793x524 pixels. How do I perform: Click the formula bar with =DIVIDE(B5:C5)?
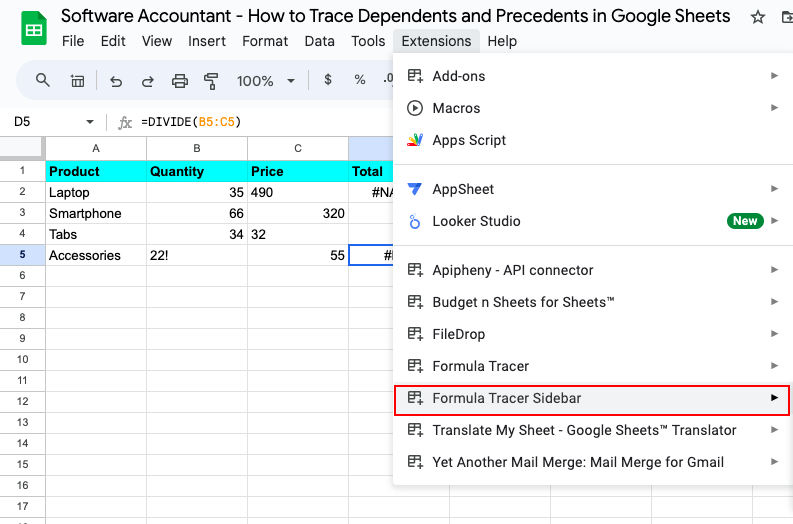263,122
